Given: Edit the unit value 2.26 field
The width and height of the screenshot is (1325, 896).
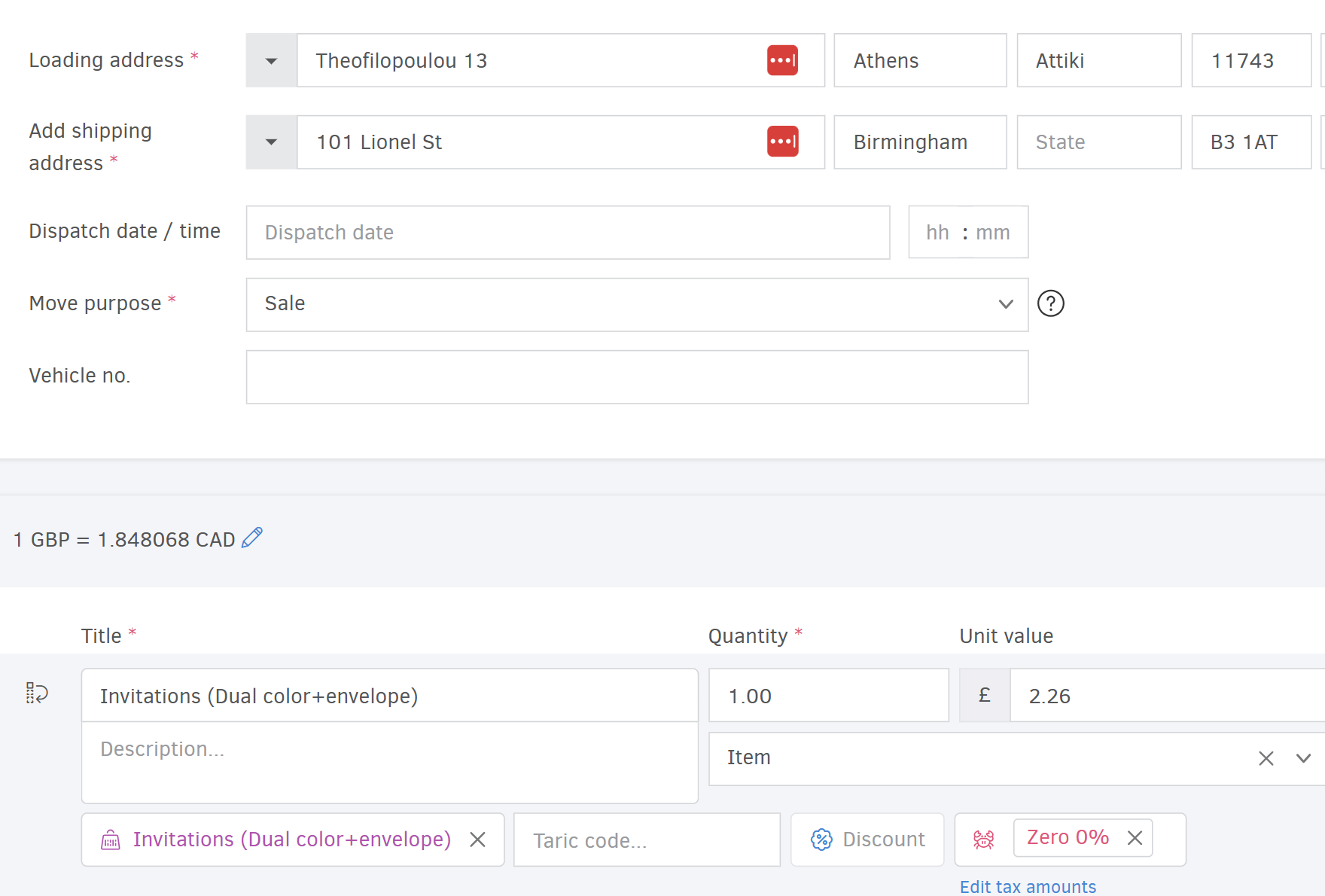Looking at the screenshot, I should 1167,696.
